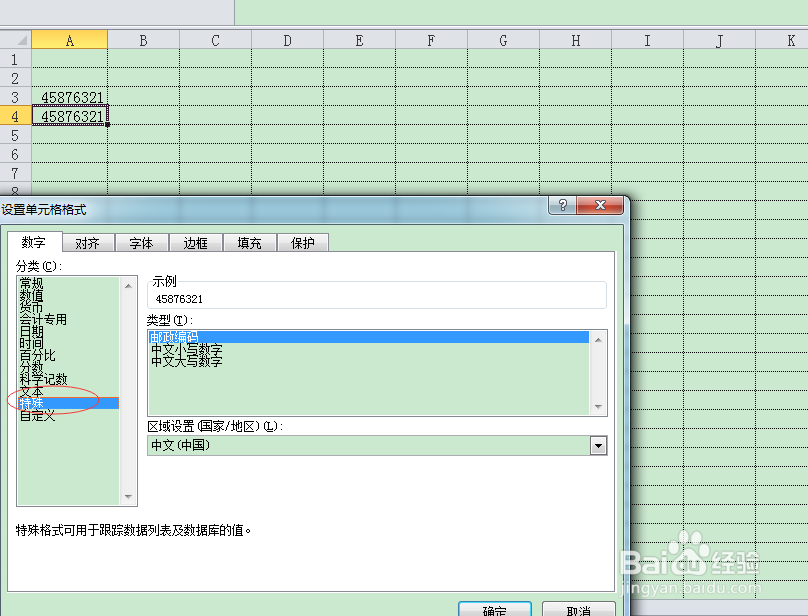The width and height of the screenshot is (808, 616).
Task: Click scroll-up arrow of type list
Action: (x=598, y=339)
